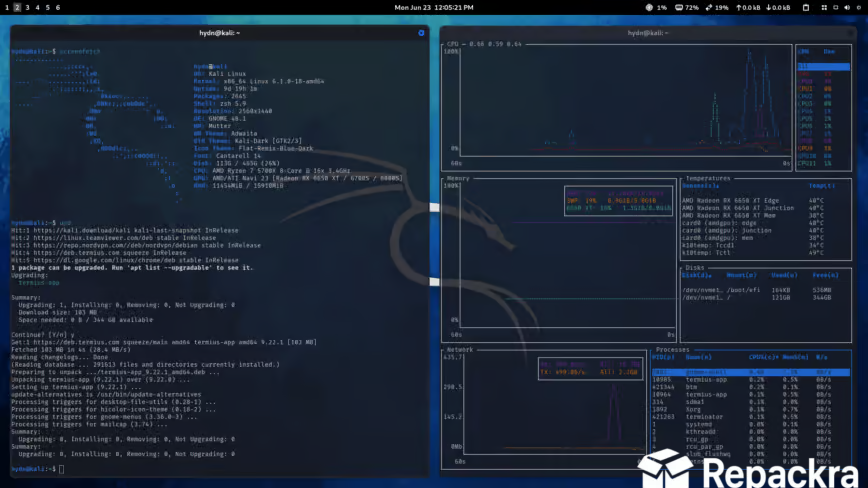Select CPU5 in the CPU legend list
This screenshot has height=488, width=868.
815,119
